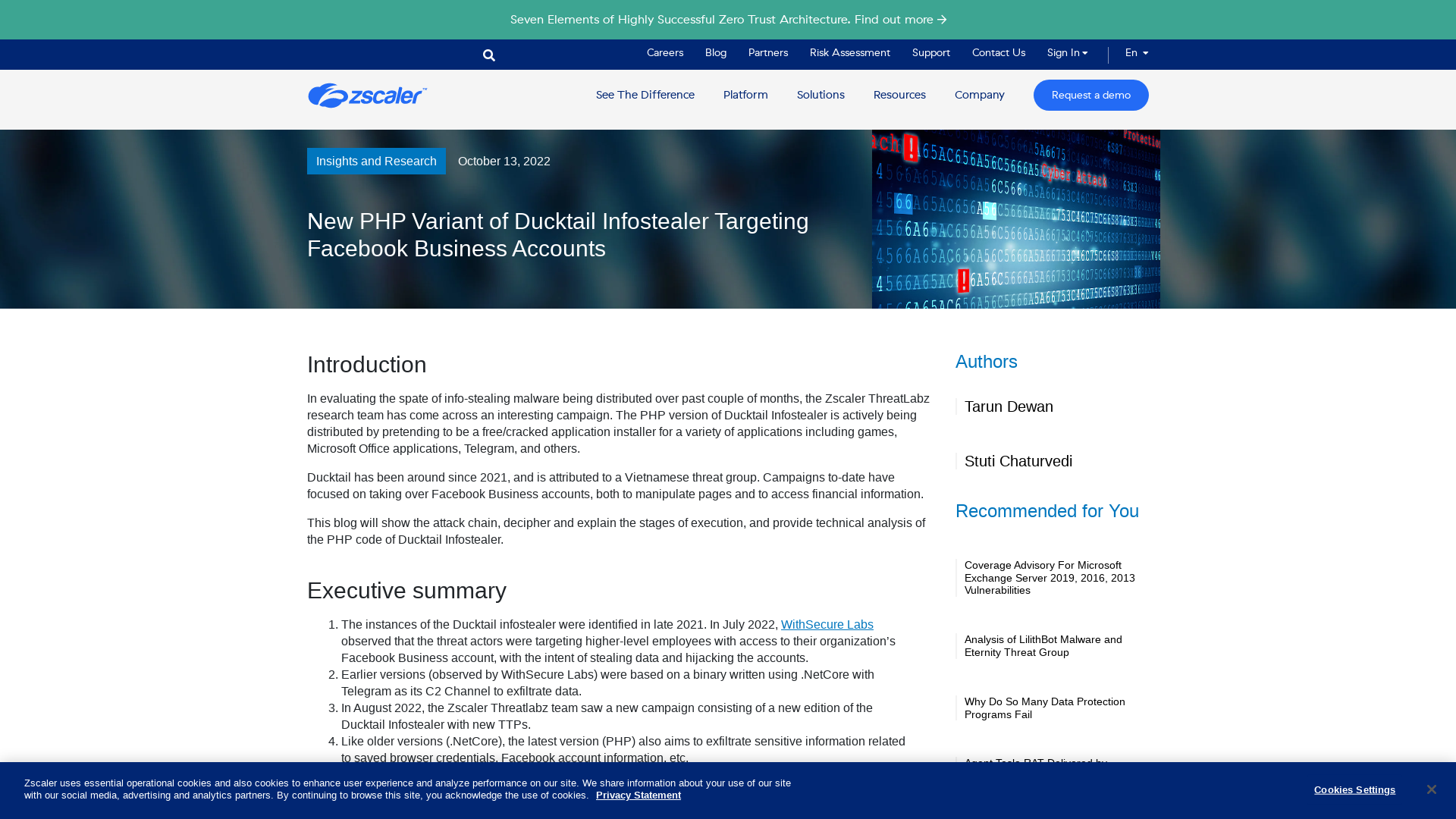The width and height of the screenshot is (1456, 819).
Task: Select Contact Us in the top bar
Action: (998, 53)
